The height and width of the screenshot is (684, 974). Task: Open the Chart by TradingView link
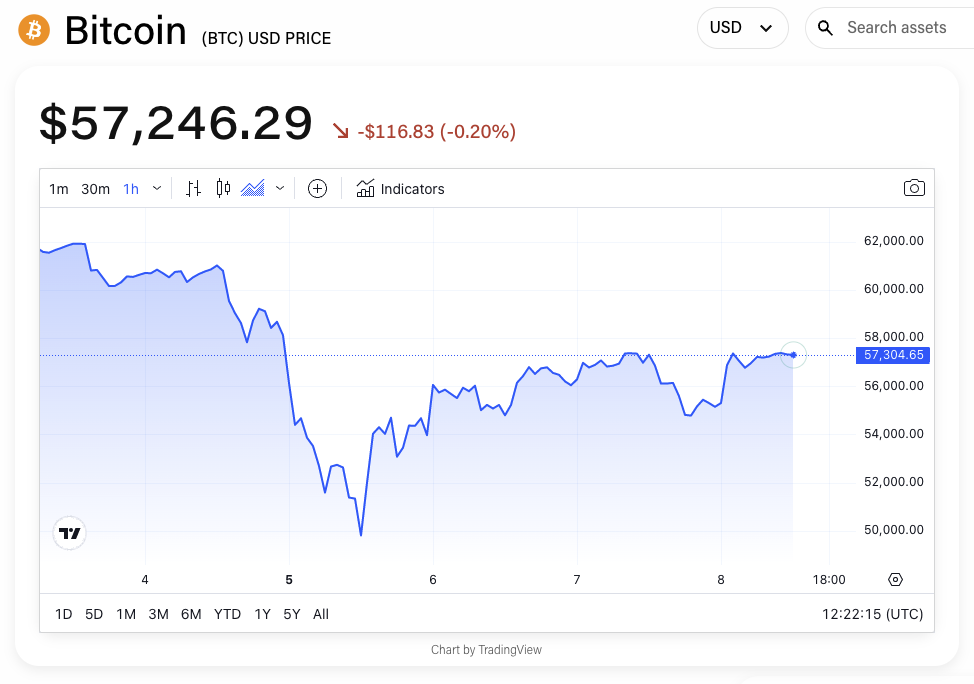[x=486, y=649]
